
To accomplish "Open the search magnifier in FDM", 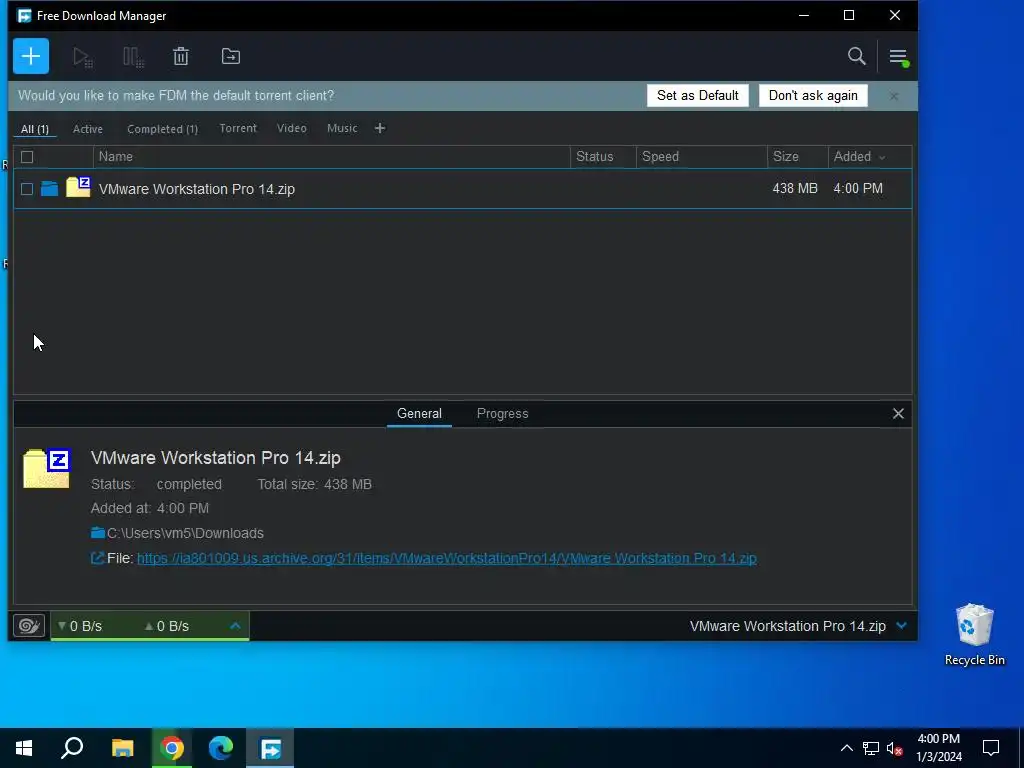I will (856, 56).
